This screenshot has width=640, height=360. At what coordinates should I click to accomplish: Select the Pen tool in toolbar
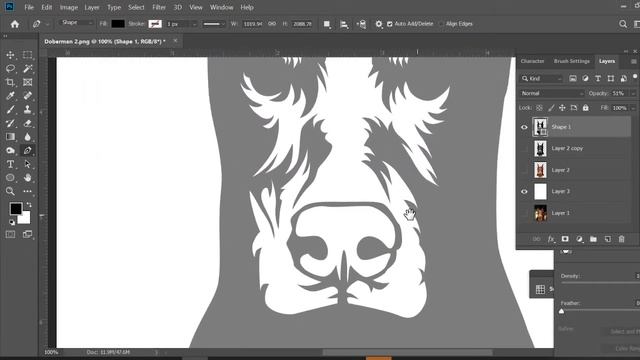[x=27, y=150]
